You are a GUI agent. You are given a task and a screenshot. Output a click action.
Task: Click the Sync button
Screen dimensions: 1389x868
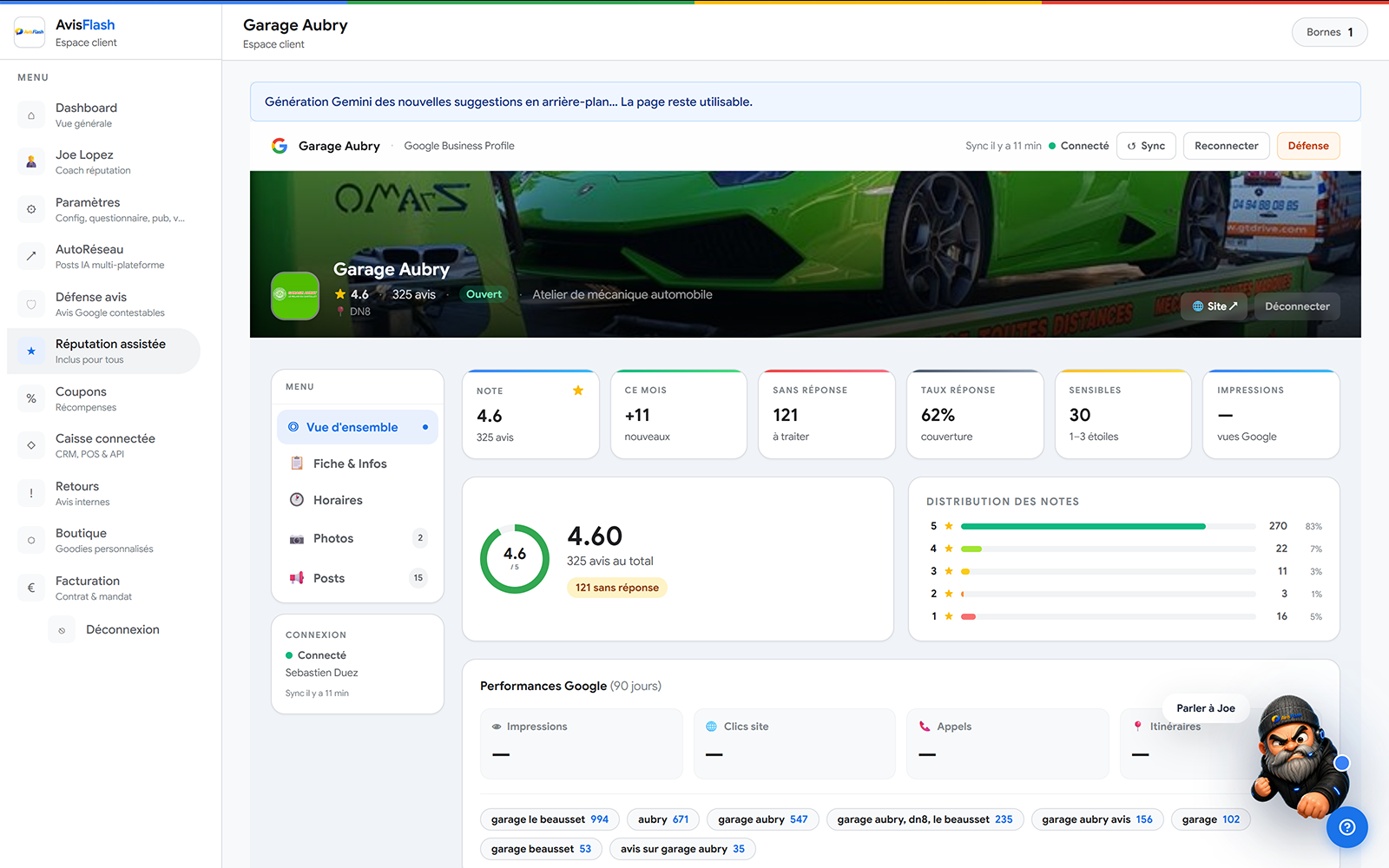click(x=1146, y=146)
